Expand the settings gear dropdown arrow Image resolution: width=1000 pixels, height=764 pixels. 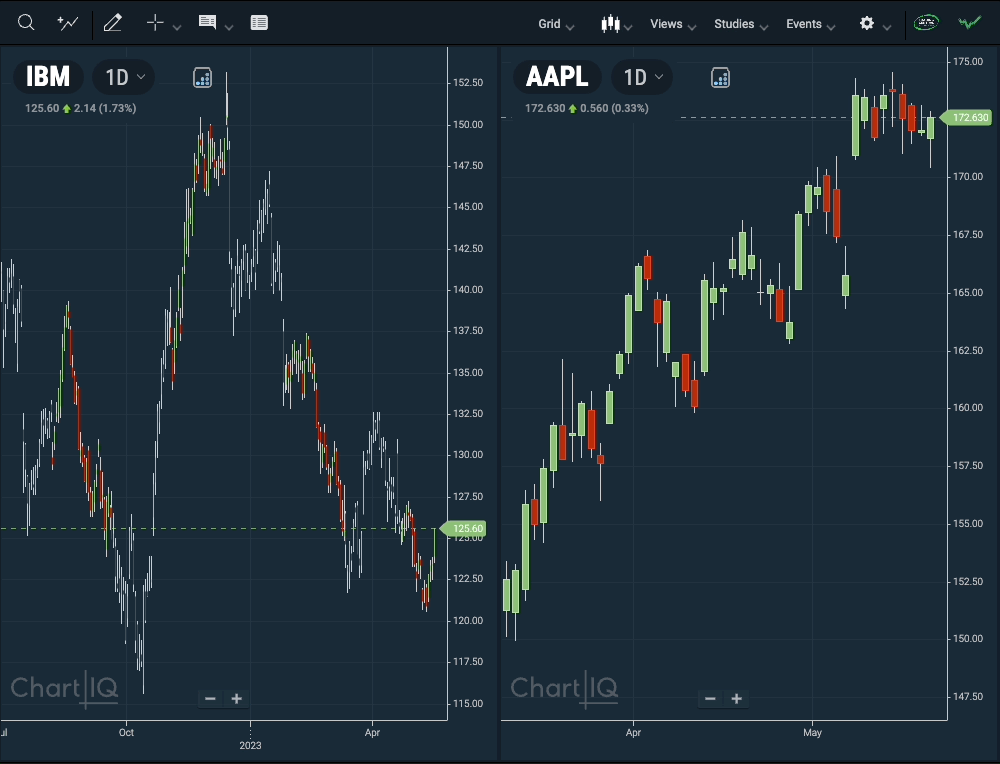click(x=886, y=27)
